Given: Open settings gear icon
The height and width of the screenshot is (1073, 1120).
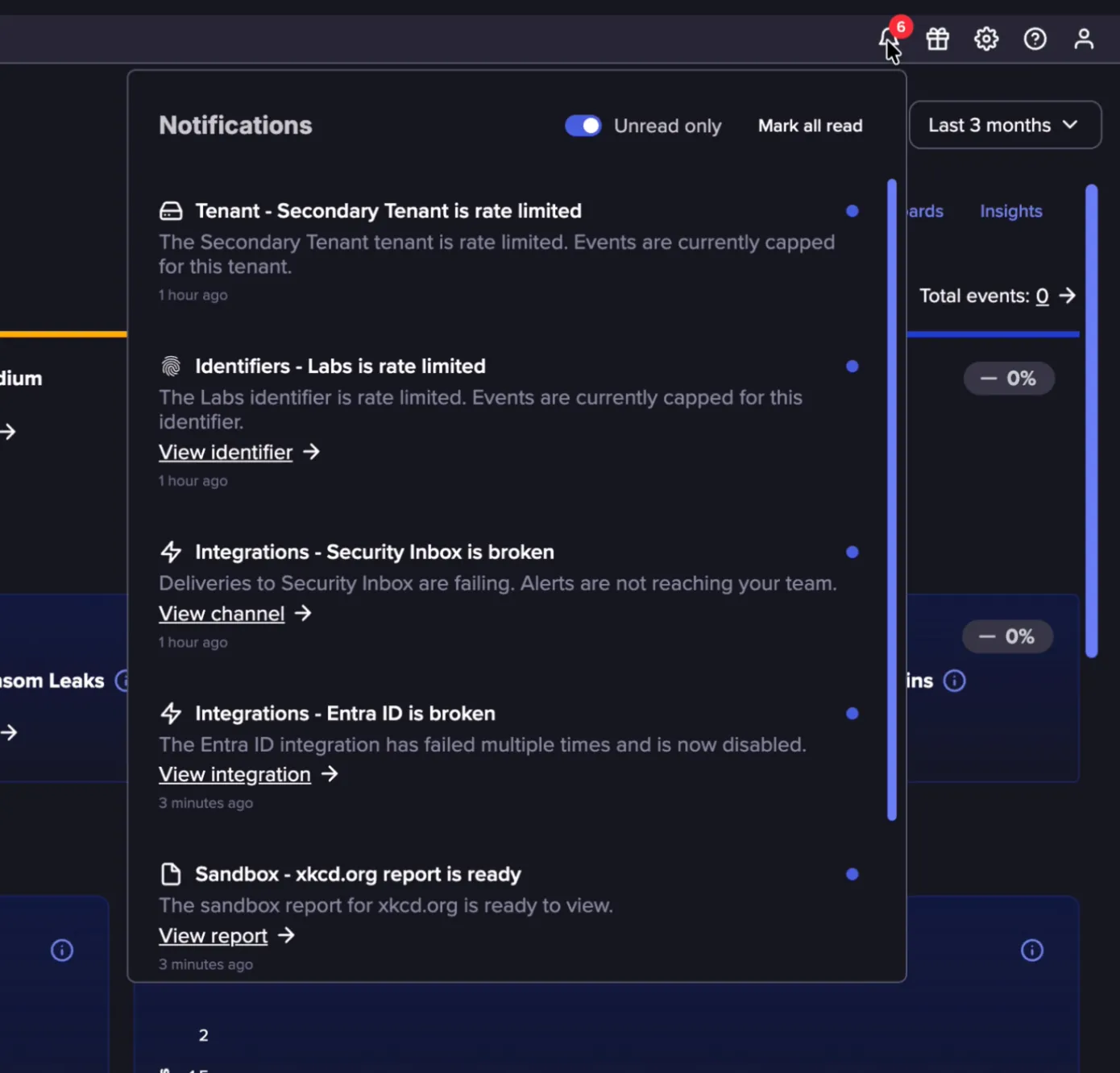Looking at the screenshot, I should pos(986,39).
